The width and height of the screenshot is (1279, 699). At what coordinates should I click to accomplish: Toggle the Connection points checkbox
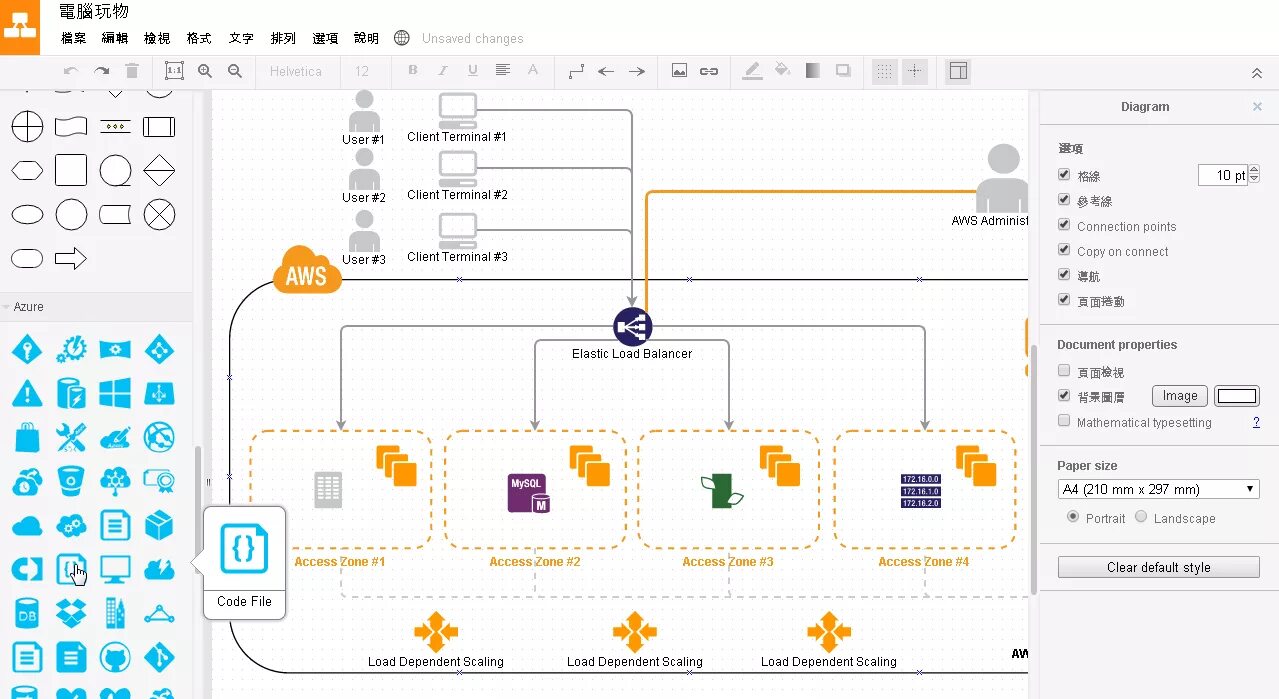[1064, 225]
